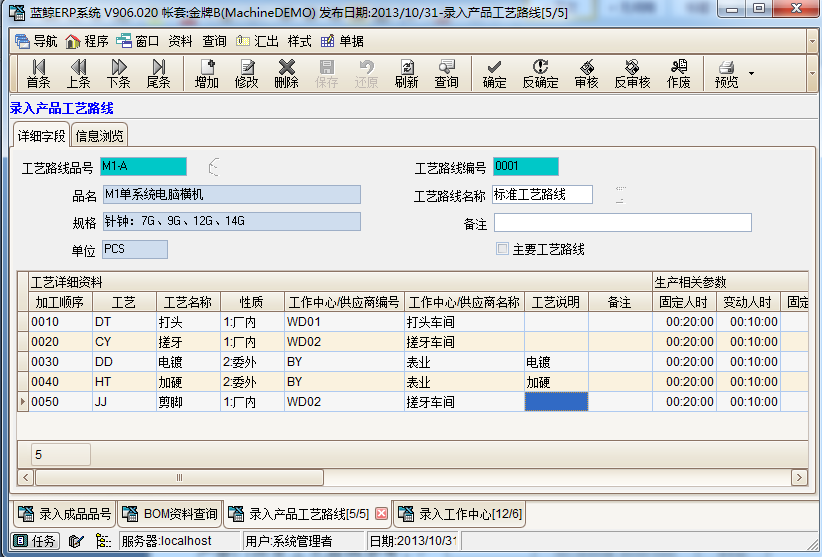This screenshot has width=822, height=557.
Task: Click the grid horizontal scrollbar thumb
Action: [179, 477]
